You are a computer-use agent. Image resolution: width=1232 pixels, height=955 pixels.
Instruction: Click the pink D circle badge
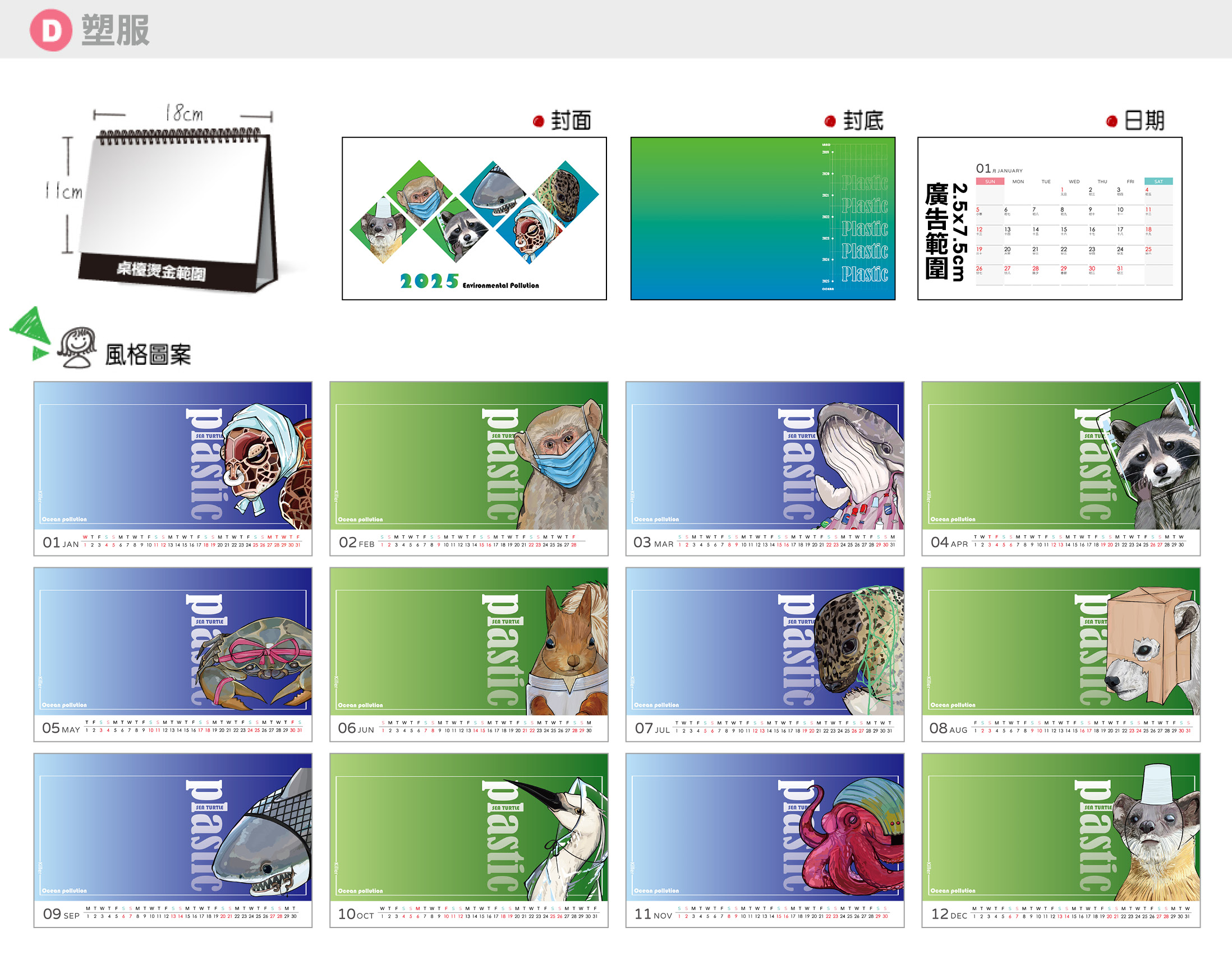point(50,30)
